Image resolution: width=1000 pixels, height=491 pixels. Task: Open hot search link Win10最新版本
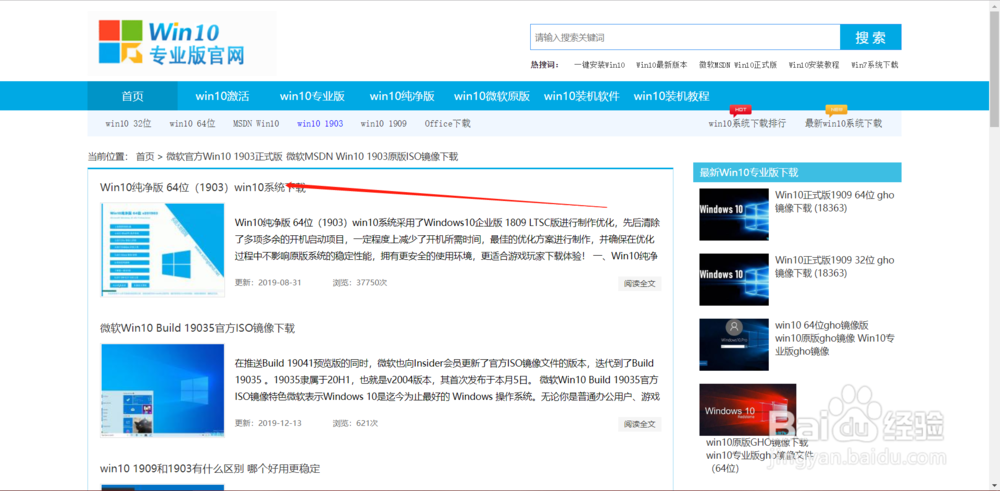coord(662,65)
